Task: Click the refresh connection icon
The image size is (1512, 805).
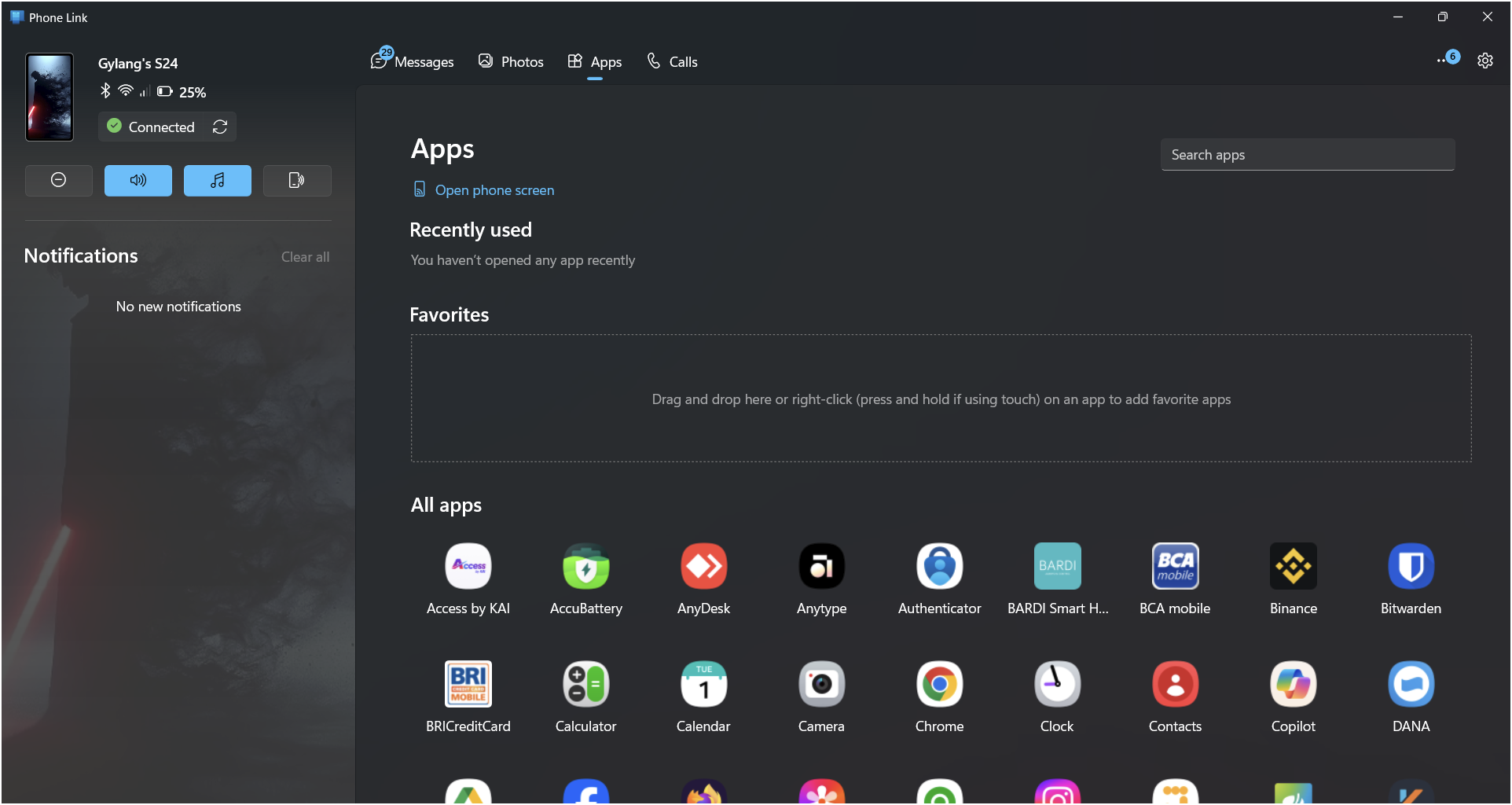Action: (220, 127)
